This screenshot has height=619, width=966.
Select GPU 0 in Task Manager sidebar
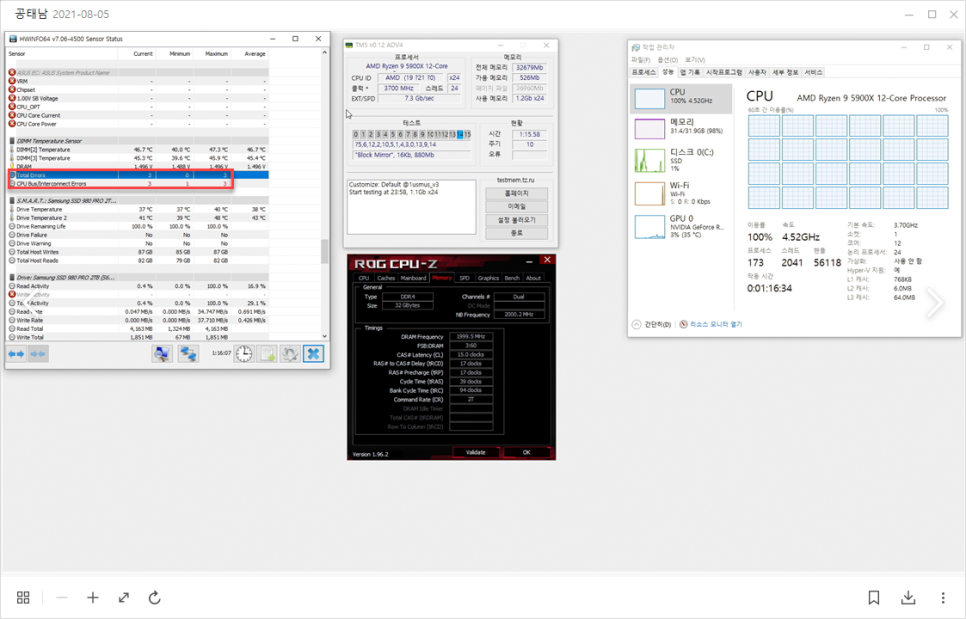coord(681,226)
